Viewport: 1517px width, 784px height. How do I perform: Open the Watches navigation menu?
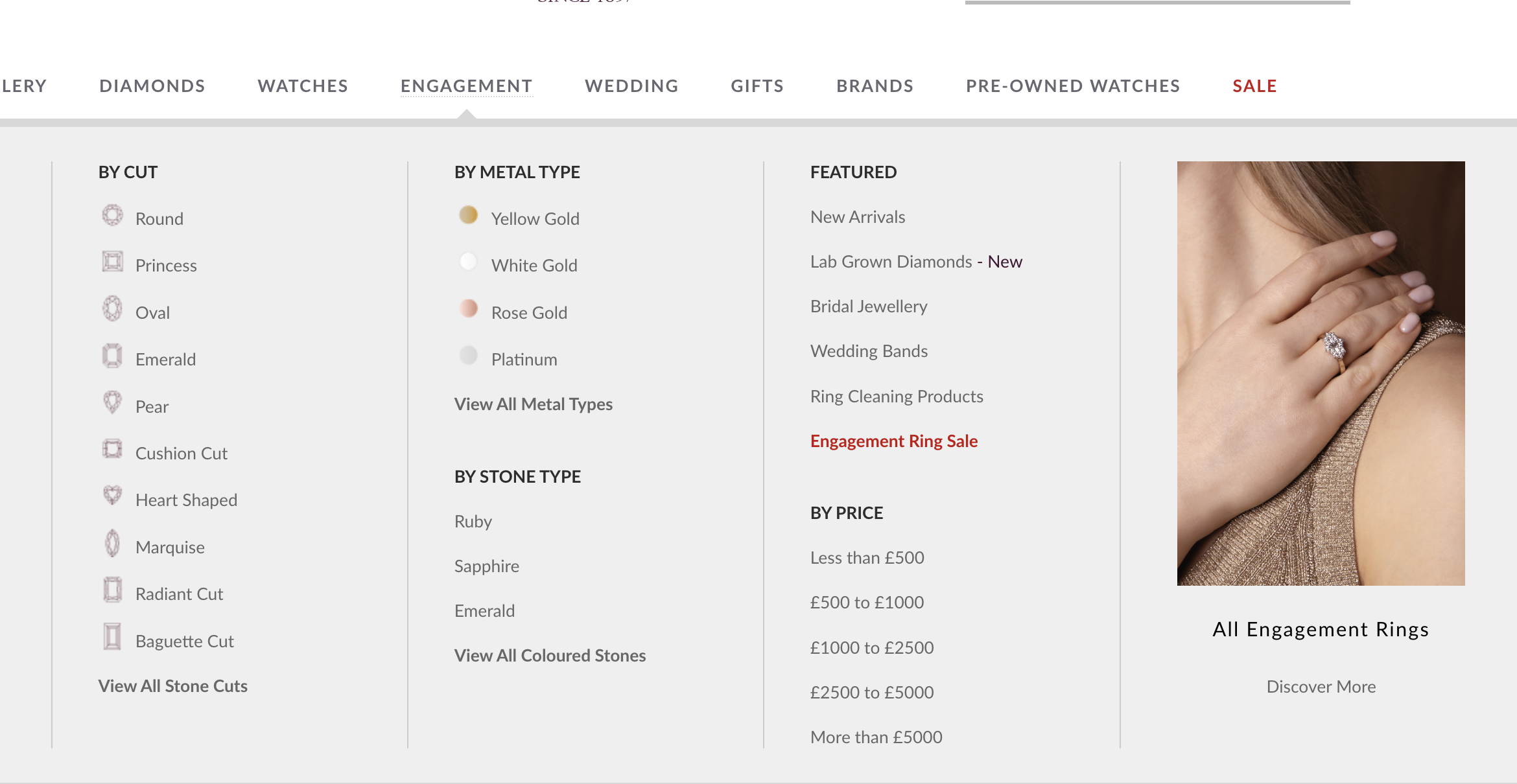click(x=303, y=86)
